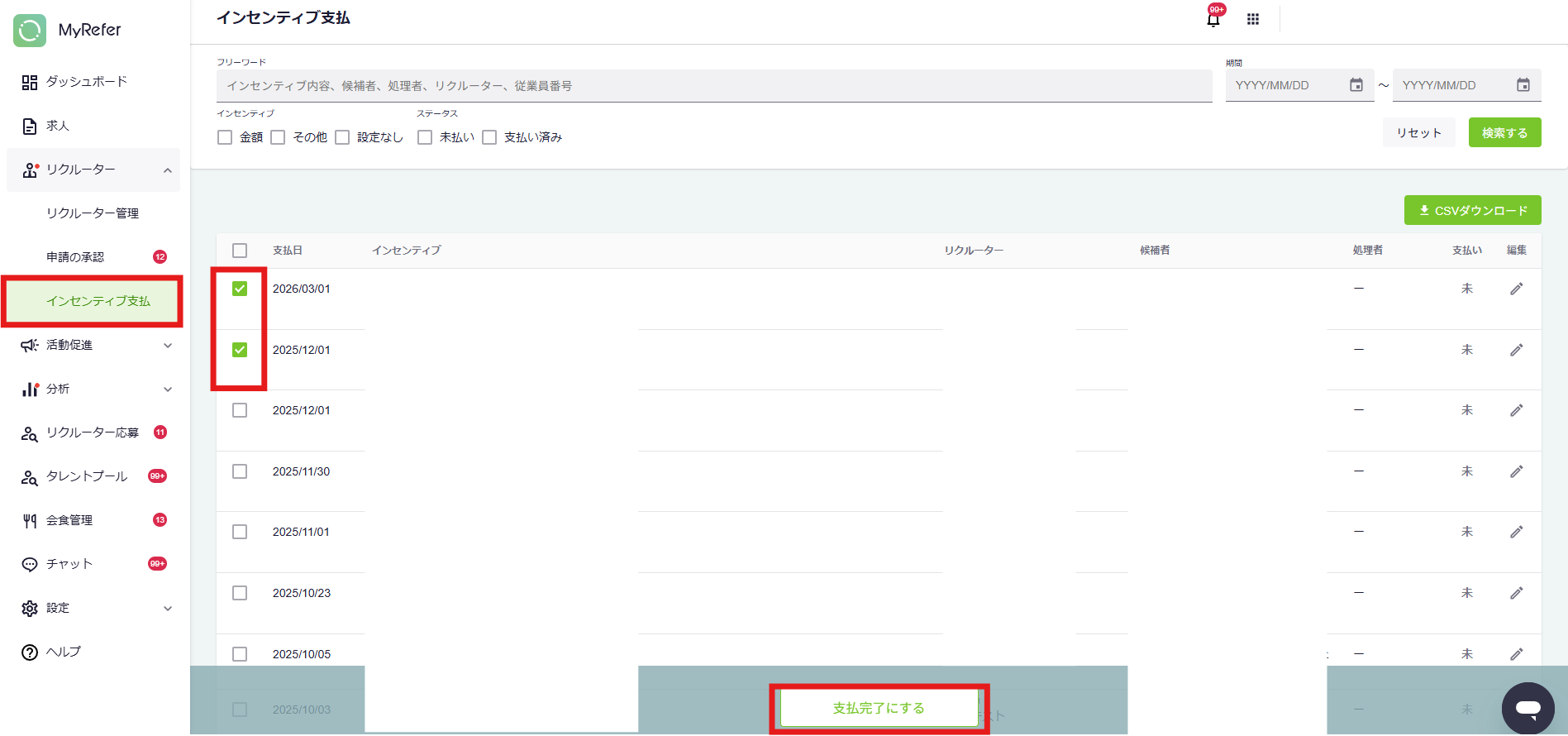The height and width of the screenshot is (736, 1568).
Task: Click the edit pencil for 2026/03/01 row
Action: (x=1516, y=289)
